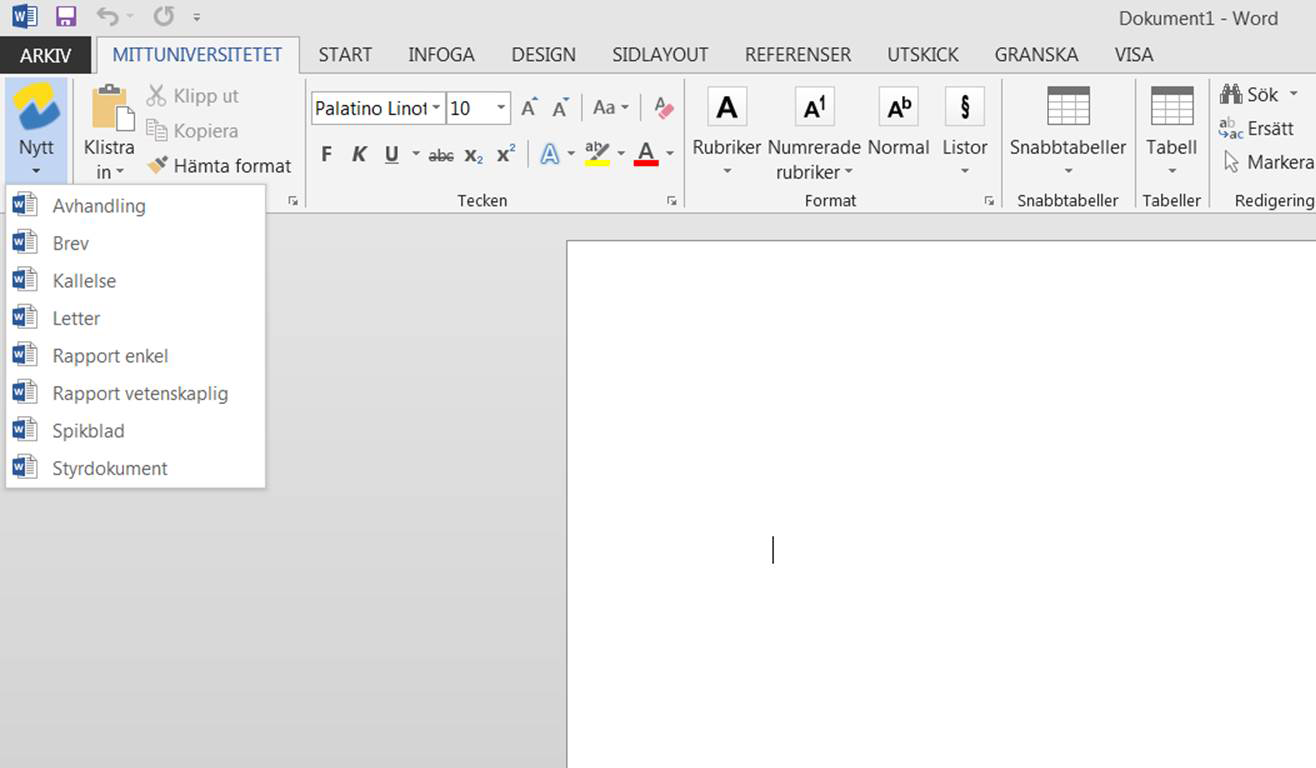Open the Tecken dialog launcher
This screenshot has height=768, width=1316.
click(x=672, y=201)
